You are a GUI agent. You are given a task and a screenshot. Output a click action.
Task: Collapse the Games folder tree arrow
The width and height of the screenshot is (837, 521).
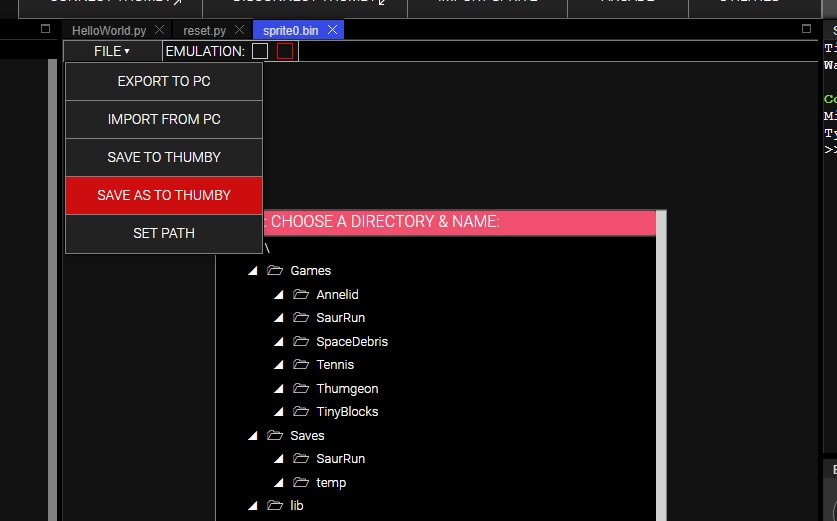pyautogui.click(x=253, y=271)
